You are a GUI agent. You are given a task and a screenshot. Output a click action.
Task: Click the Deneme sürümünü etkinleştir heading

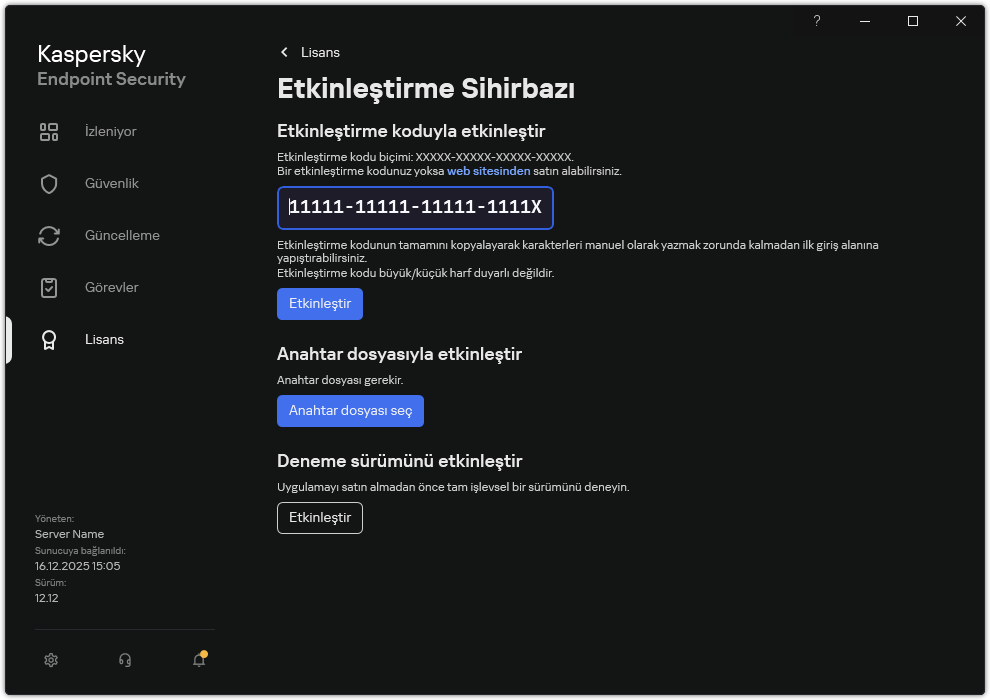coord(400,461)
